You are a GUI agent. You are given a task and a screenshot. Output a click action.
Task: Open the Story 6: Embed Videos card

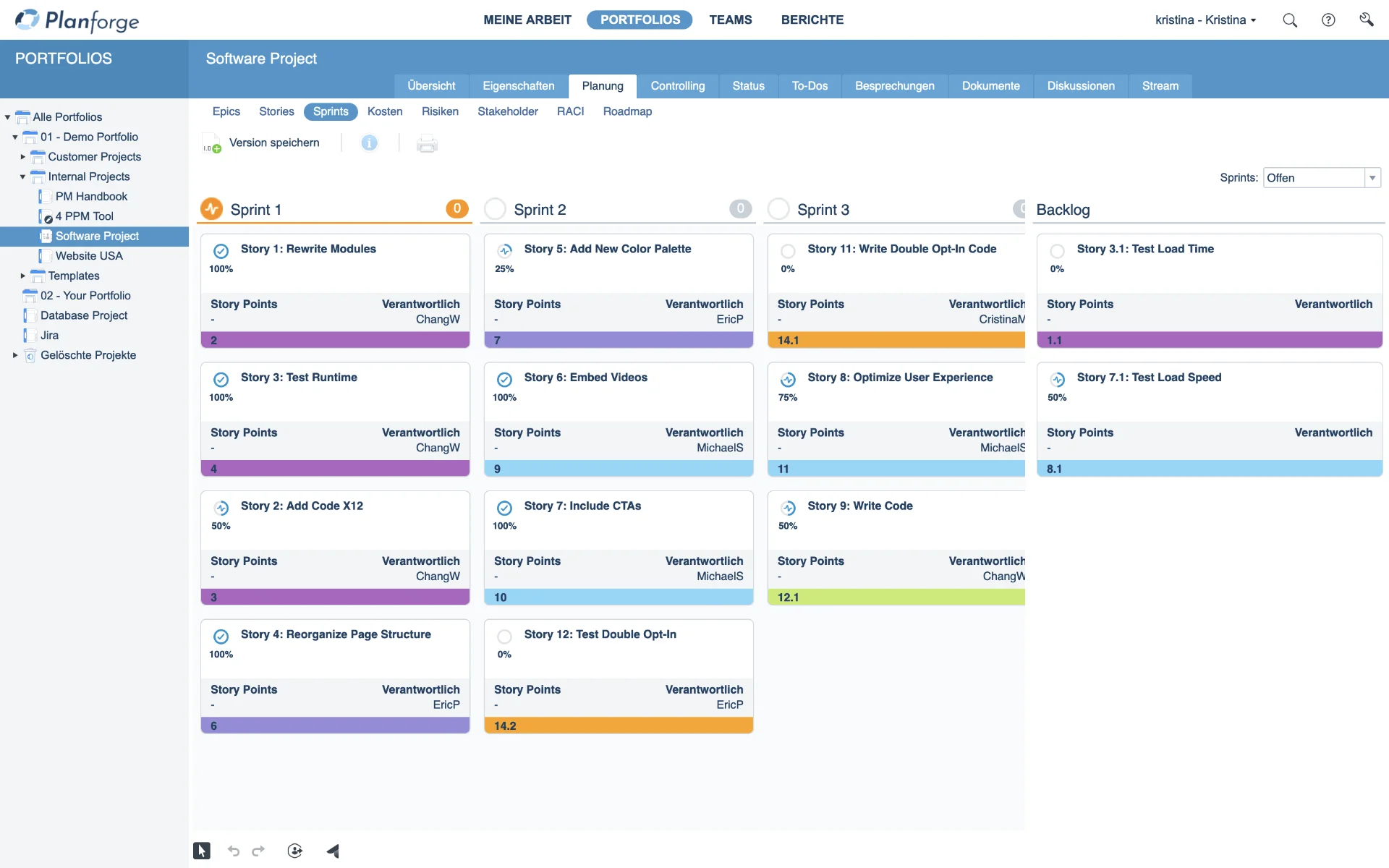[585, 378]
